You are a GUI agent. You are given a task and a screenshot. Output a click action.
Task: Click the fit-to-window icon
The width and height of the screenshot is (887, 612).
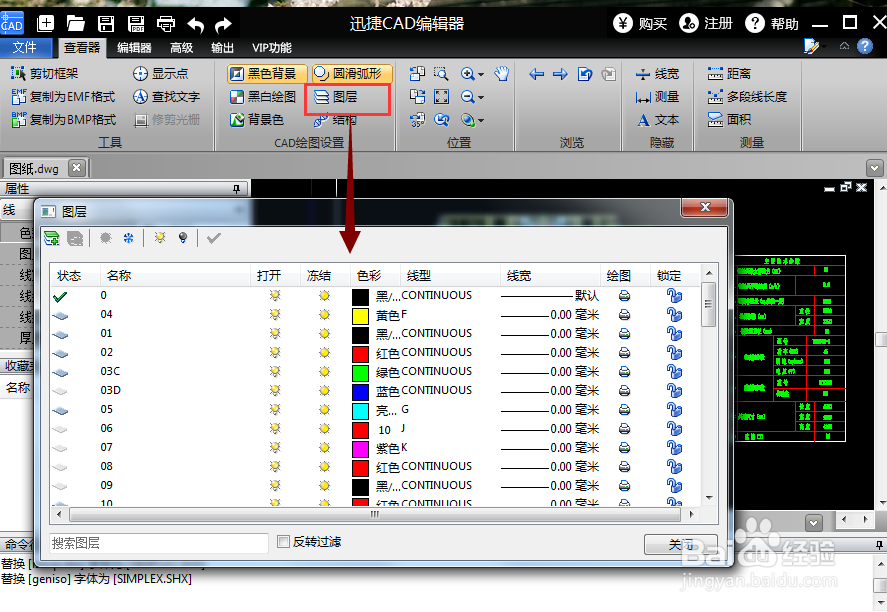click(x=441, y=97)
